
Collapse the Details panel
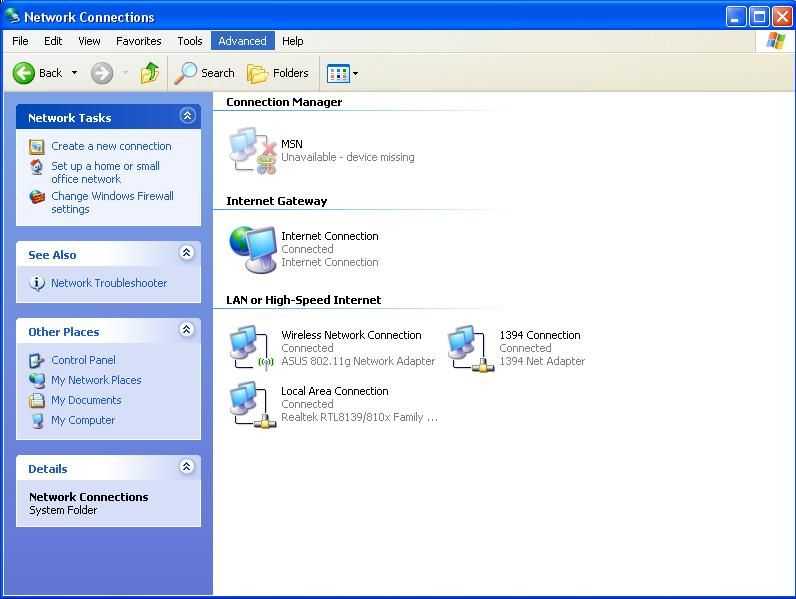point(187,468)
